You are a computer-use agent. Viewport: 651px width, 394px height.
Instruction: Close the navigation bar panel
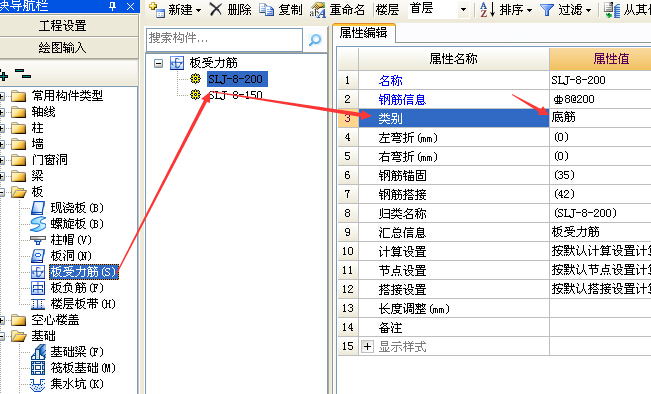click(x=130, y=6)
